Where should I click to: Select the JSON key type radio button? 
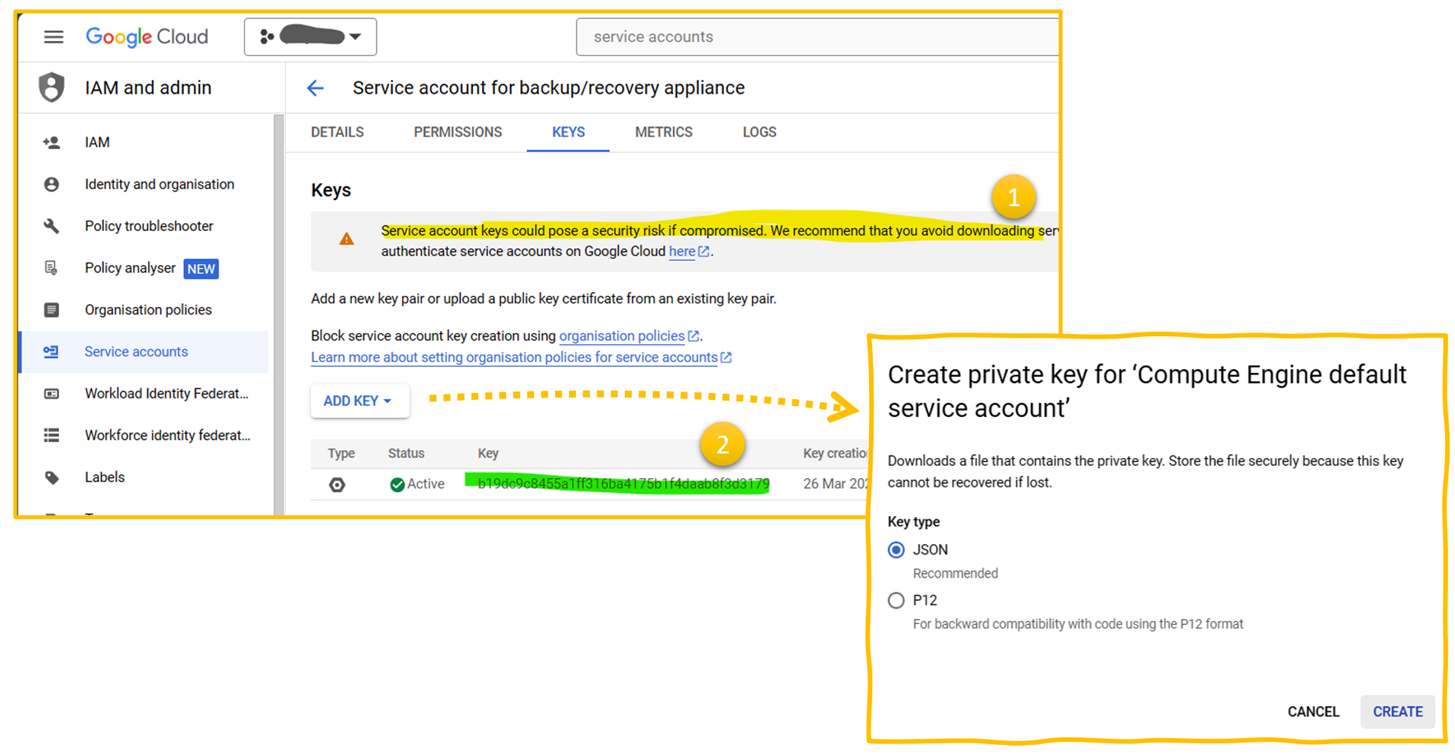[896, 549]
